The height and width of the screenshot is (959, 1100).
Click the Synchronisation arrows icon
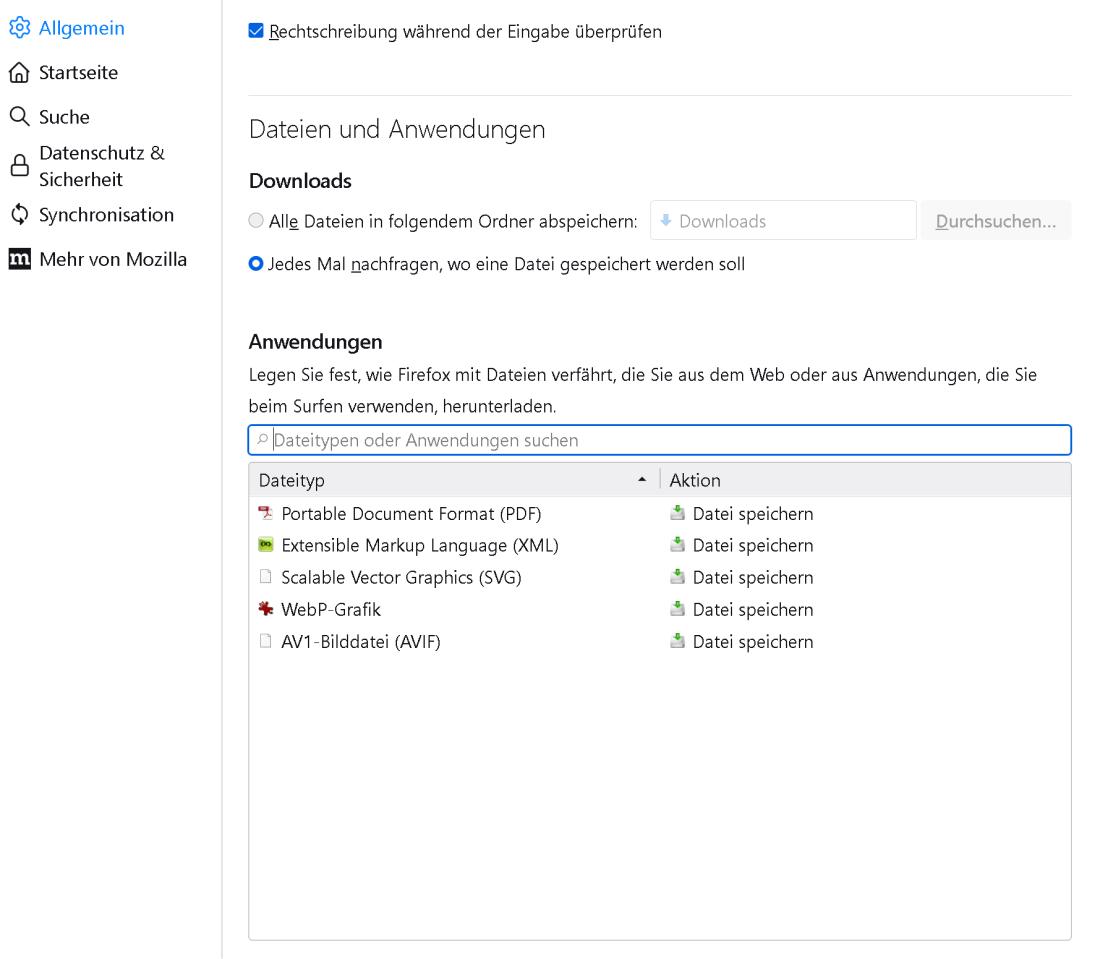click(19, 215)
